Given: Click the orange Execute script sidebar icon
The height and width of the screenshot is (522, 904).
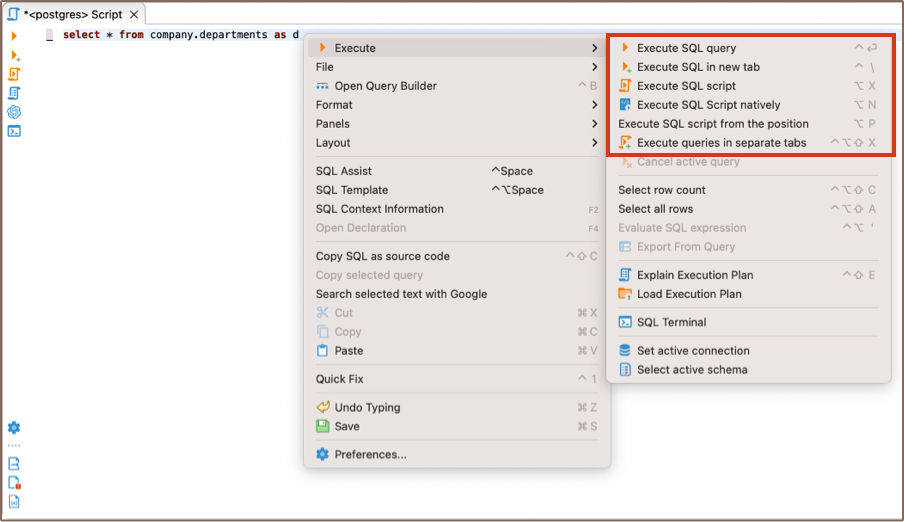Looking at the screenshot, I should [14, 74].
